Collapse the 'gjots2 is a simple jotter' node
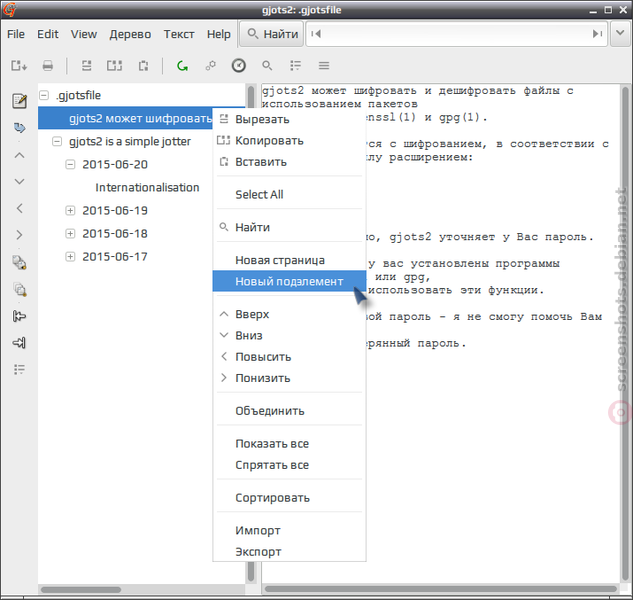The image size is (633, 600). 57,141
